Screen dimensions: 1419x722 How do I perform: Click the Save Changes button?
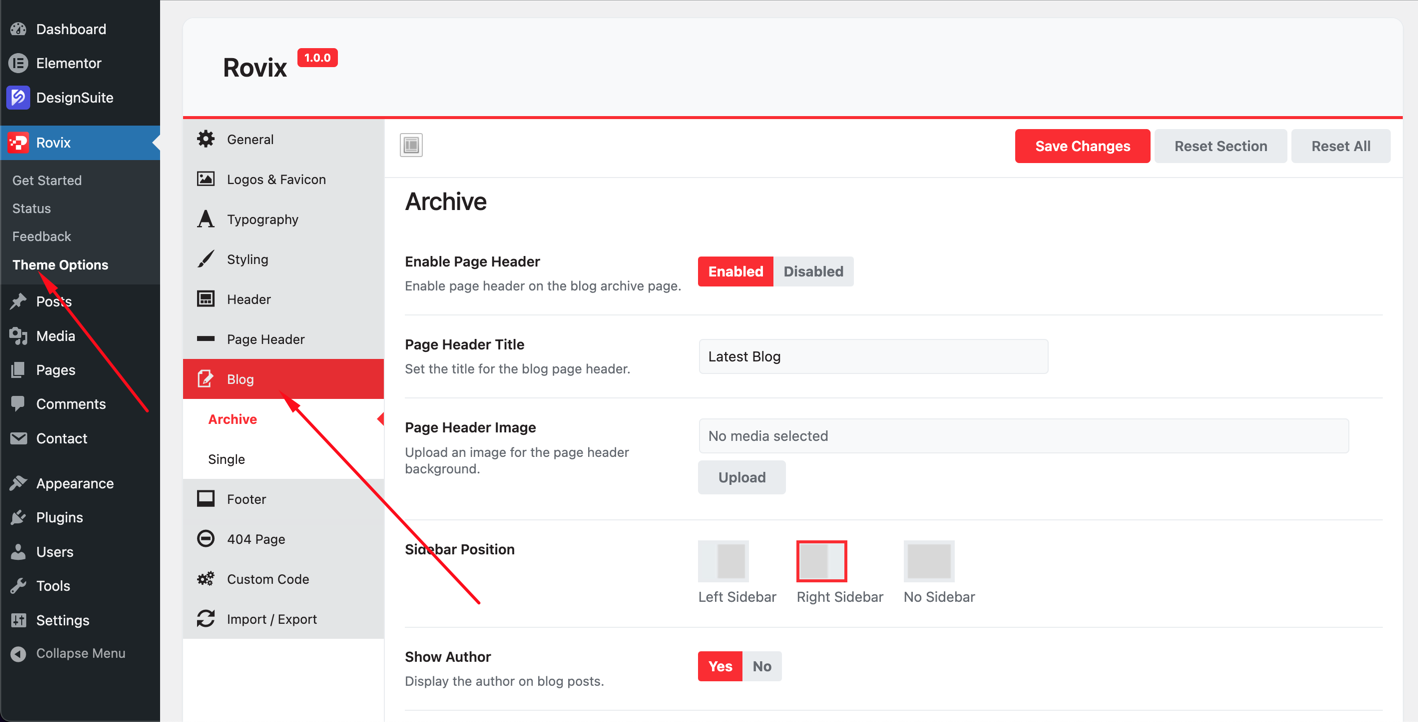tap(1083, 146)
